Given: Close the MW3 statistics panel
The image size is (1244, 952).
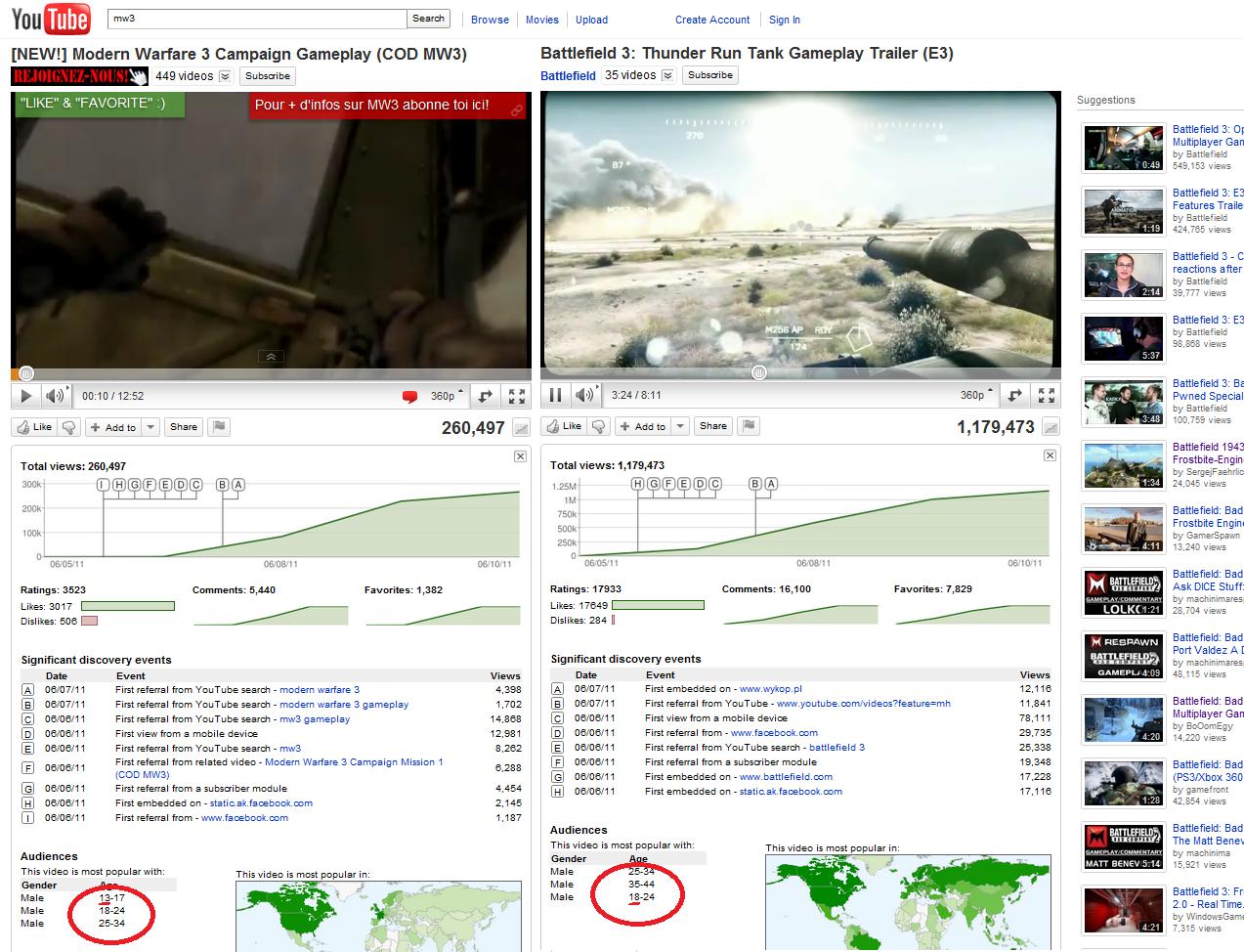Looking at the screenshot, I should pos(520,456).
